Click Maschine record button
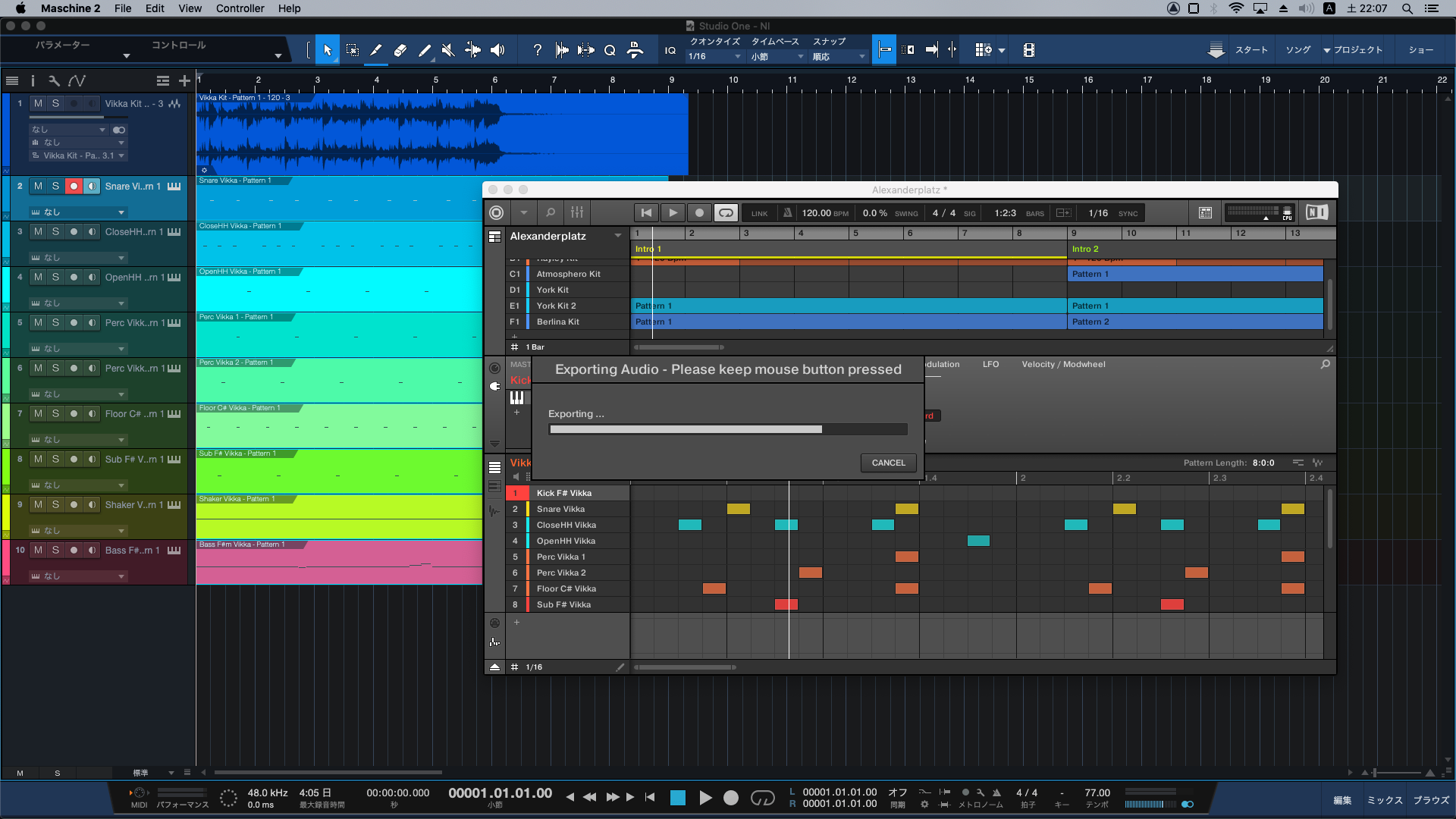The height and width of the screenshot is (819, 1456). tap(699, 213)
